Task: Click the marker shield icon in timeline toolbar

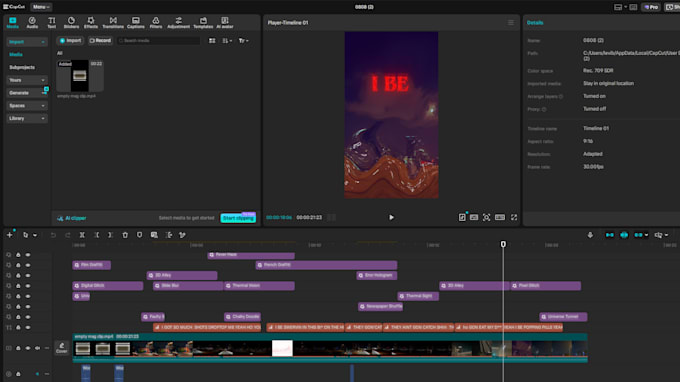Action: coord(139,235)
